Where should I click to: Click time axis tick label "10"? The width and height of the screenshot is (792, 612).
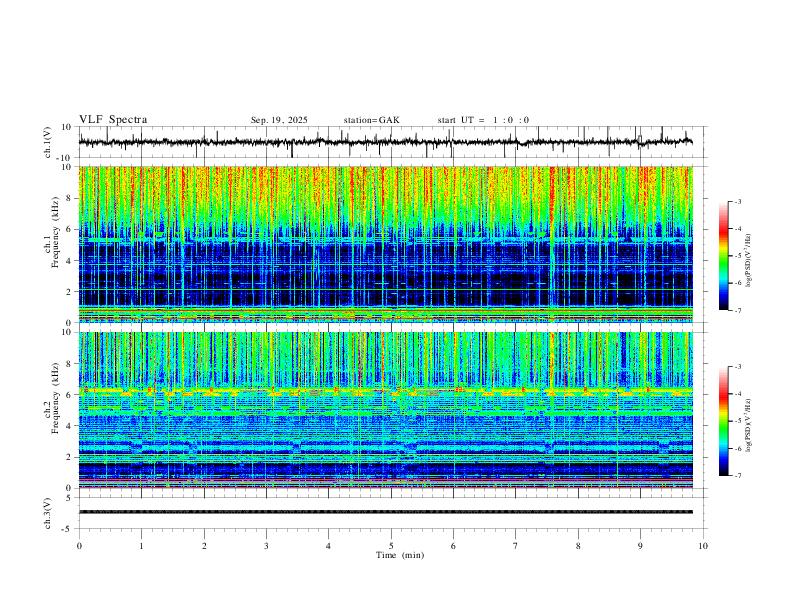coord(703,546)
